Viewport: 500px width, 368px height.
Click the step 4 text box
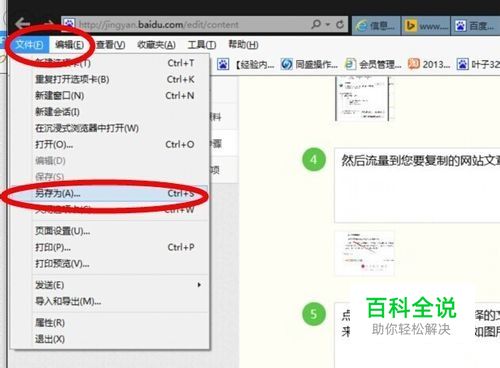[417, 185]
